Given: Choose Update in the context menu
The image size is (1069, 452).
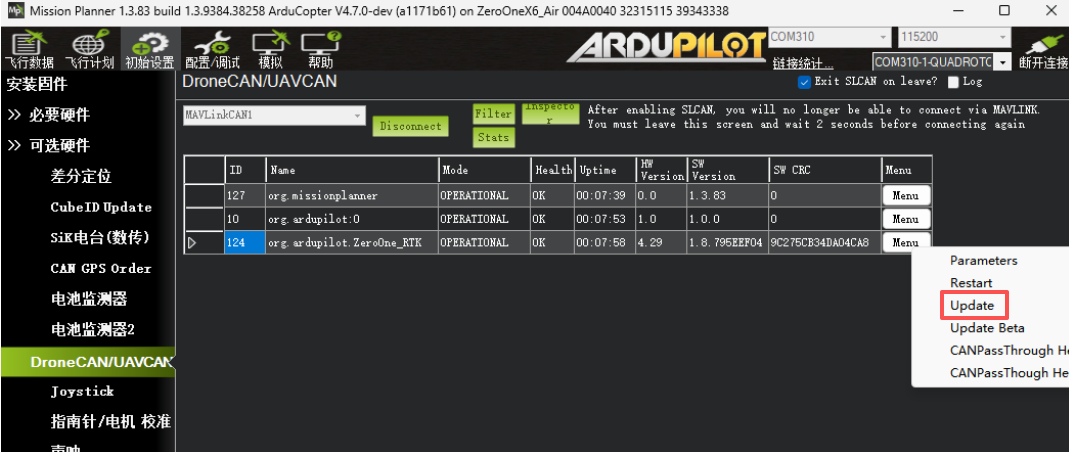Looking at the screenshot, I should tap(972, 305).
